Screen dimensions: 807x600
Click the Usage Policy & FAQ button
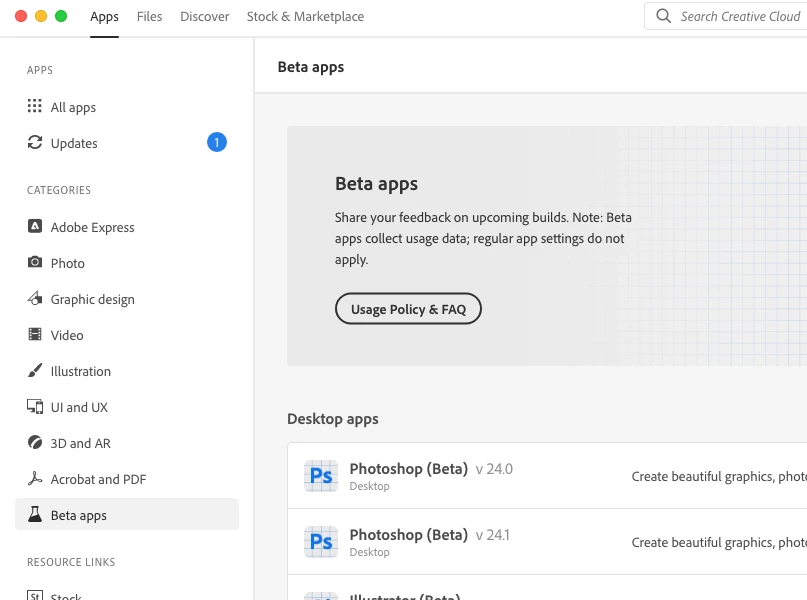click(x=408, y=309)
